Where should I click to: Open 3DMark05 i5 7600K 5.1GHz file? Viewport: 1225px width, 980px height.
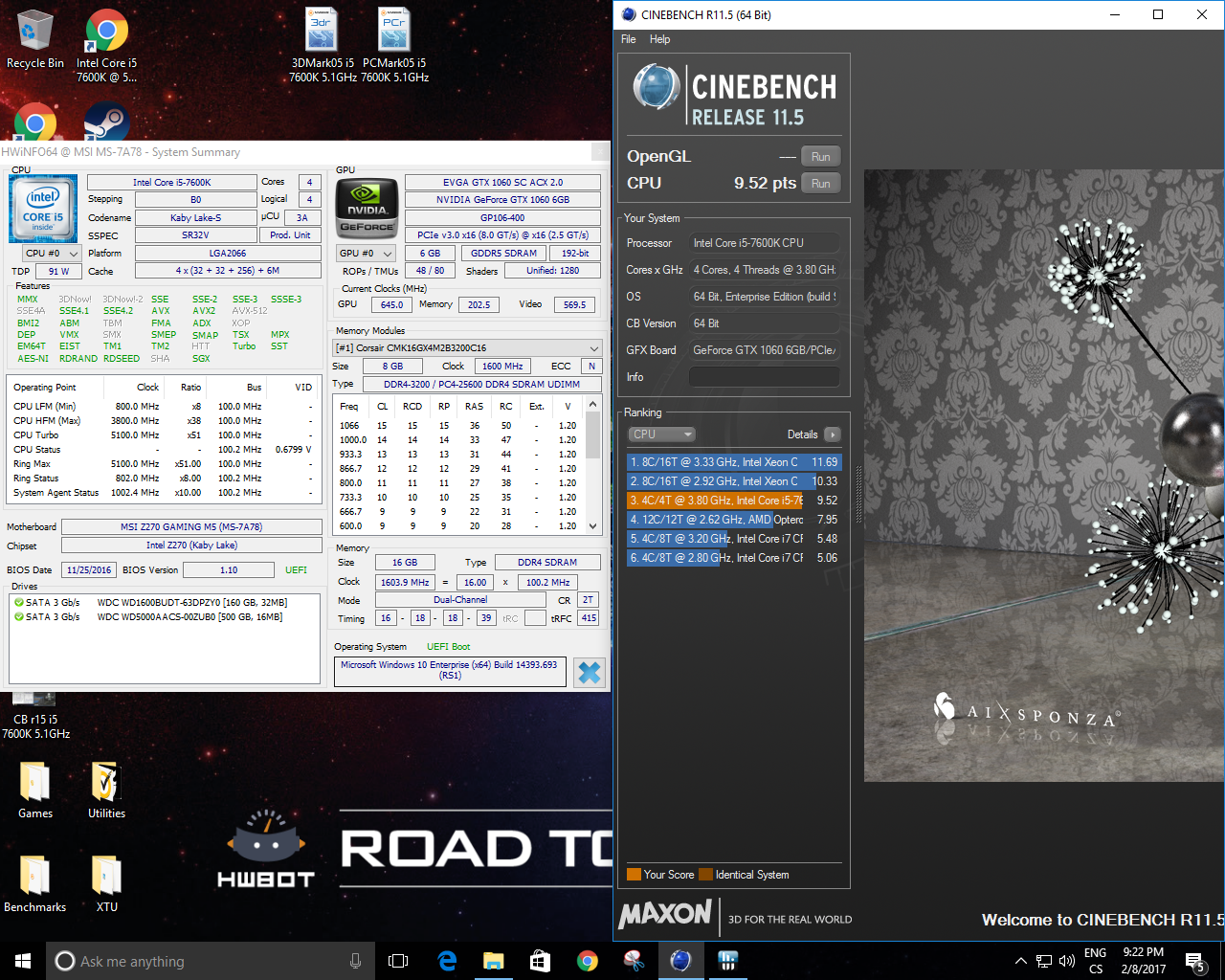pos(323,44)
